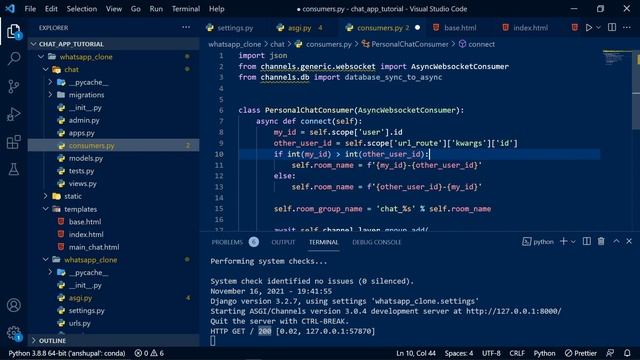The image size is (640, 360).
Task: Click the red icon next to run button
Action: [575, 28]
